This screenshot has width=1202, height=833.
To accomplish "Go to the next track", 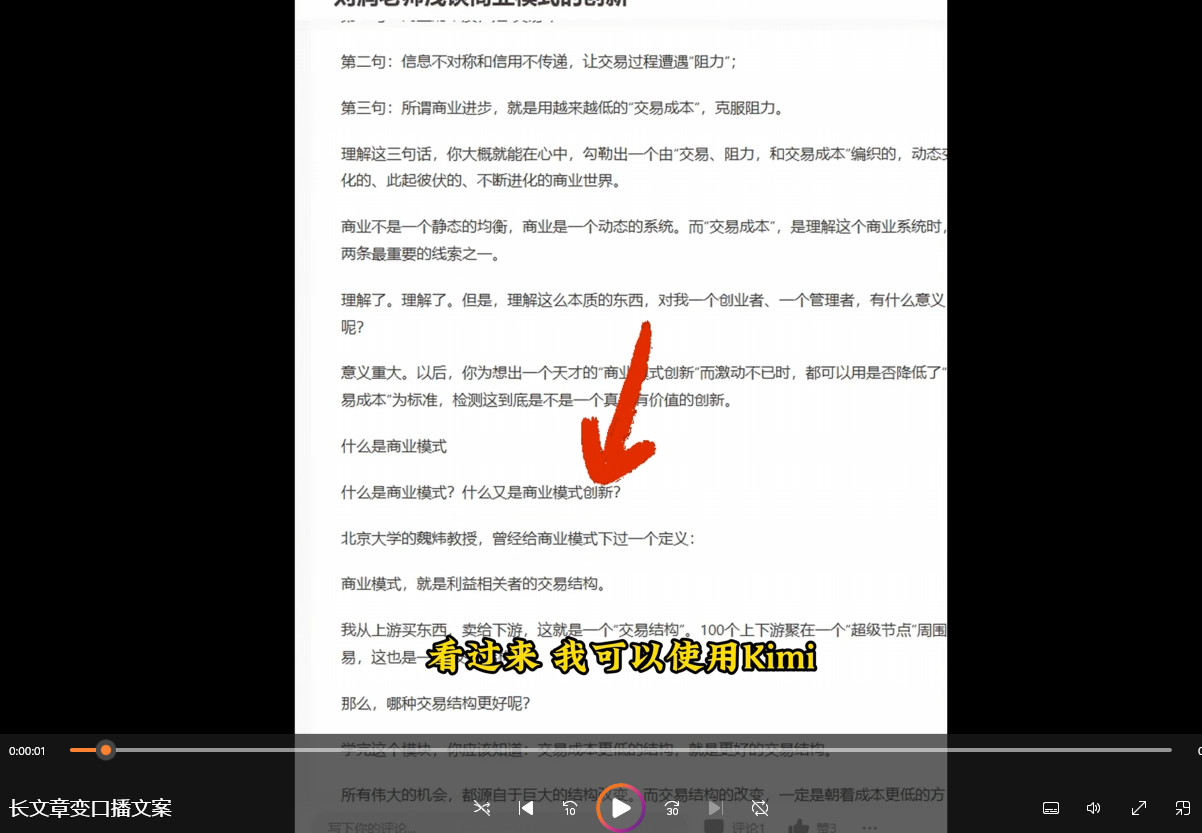I will click(716, 808).
